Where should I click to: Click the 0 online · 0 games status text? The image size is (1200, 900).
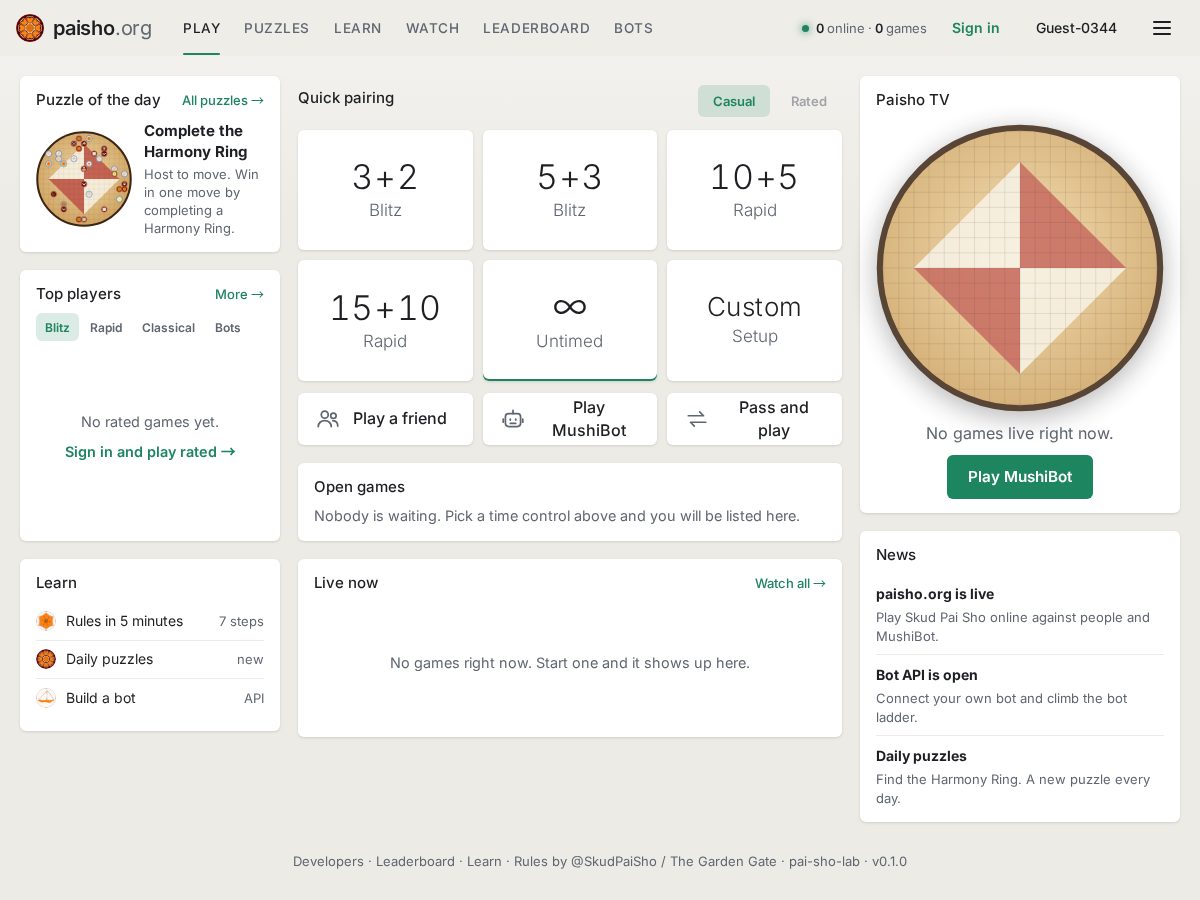tap(871, 28)
